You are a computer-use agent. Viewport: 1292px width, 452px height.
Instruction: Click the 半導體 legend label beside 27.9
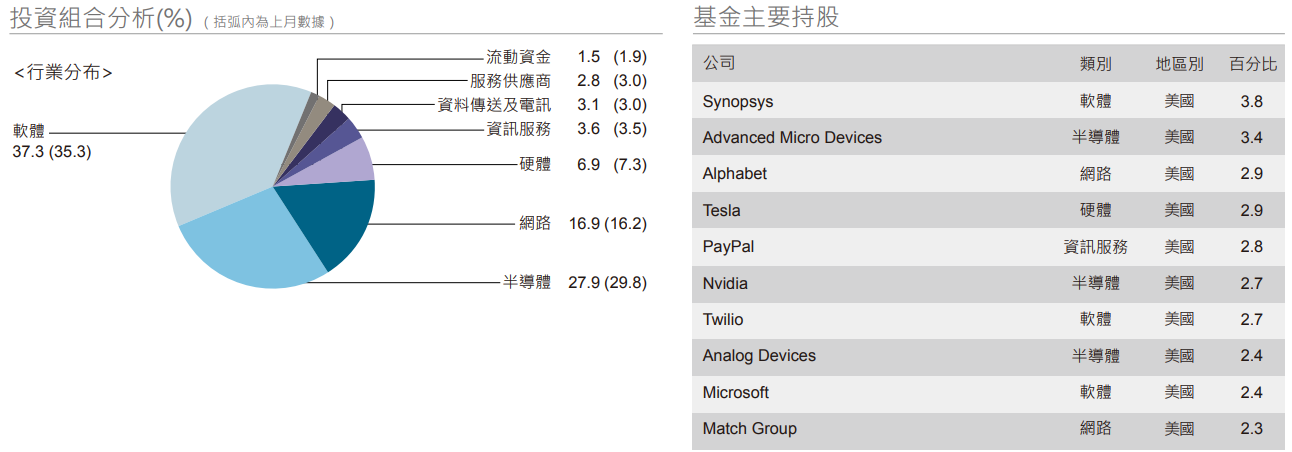click(527, 282)
